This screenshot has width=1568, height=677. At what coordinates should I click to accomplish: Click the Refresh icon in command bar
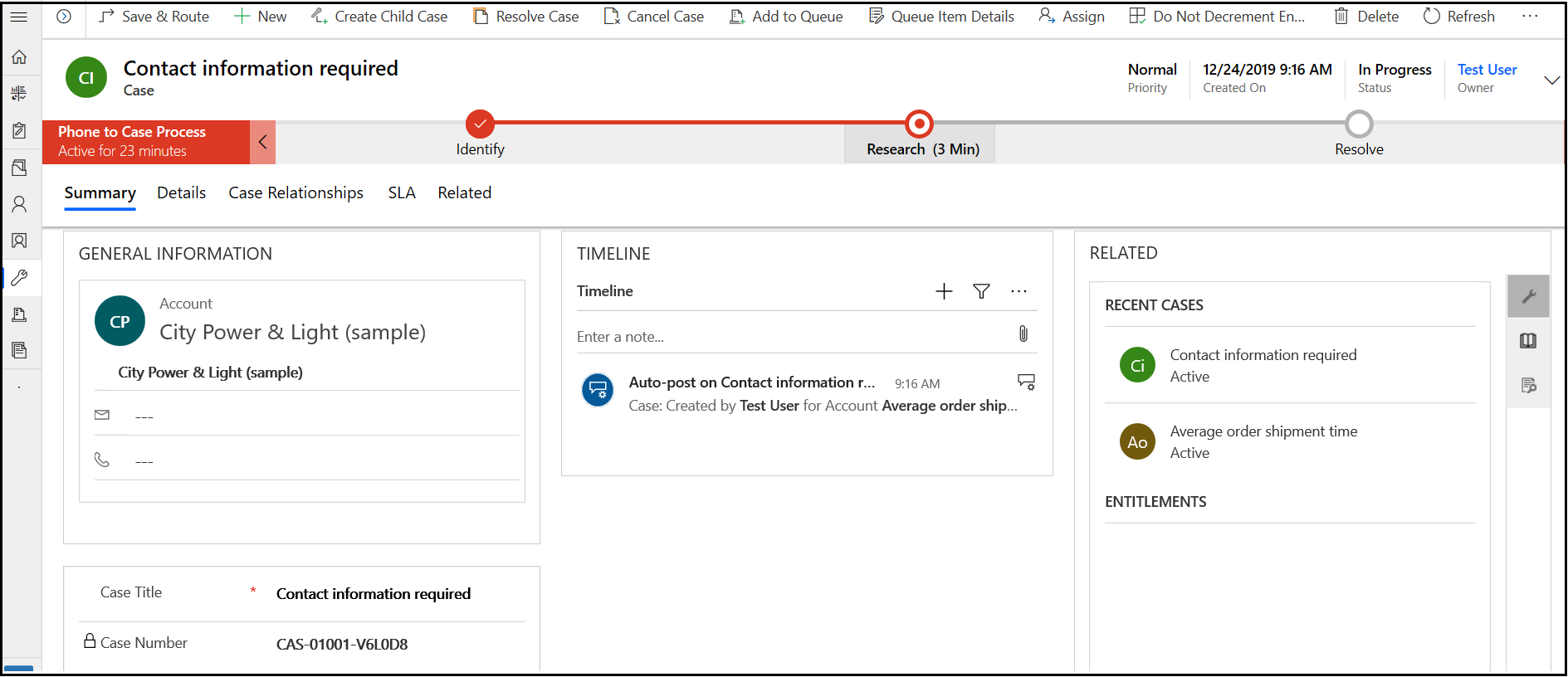pyautogui.click(x=1432, y=17)
